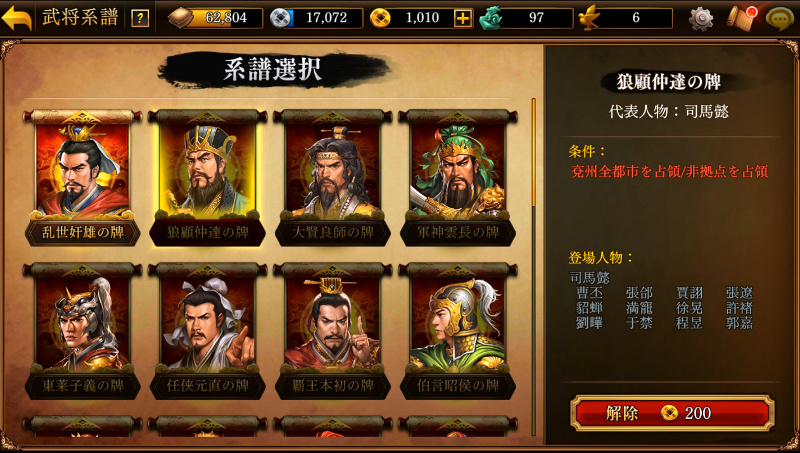This screenshot has width=800, height=453.
Task: Open the question mark help icon
Action: [140, 19]
